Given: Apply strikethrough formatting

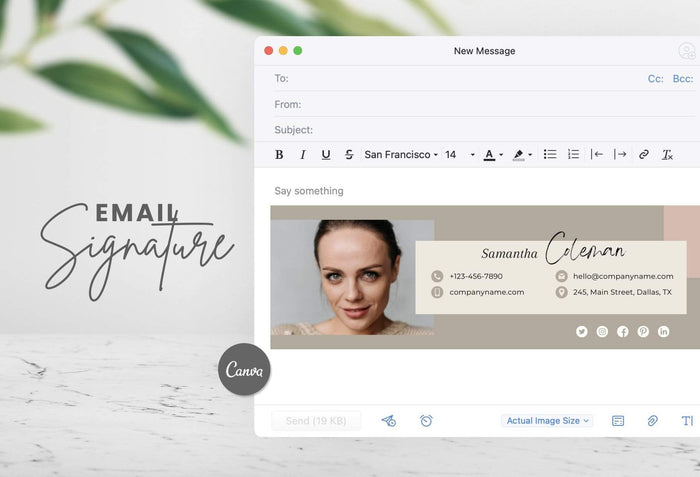Looking at the screenshot, I should [349, 155].
